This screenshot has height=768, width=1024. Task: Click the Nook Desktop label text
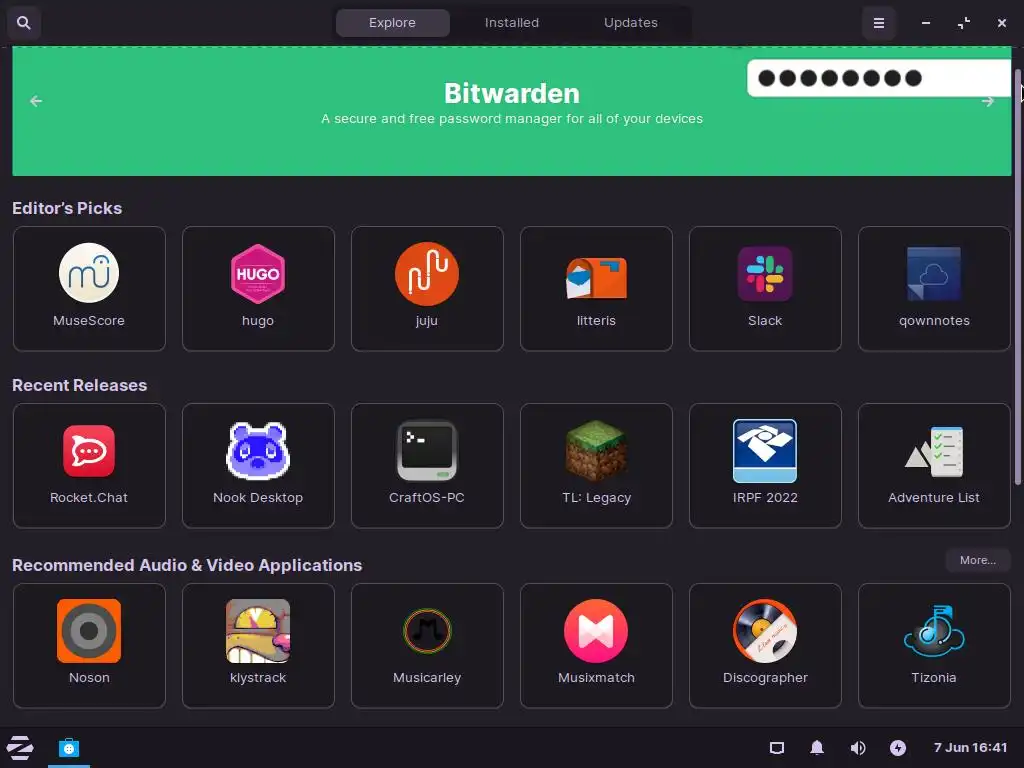258,498
